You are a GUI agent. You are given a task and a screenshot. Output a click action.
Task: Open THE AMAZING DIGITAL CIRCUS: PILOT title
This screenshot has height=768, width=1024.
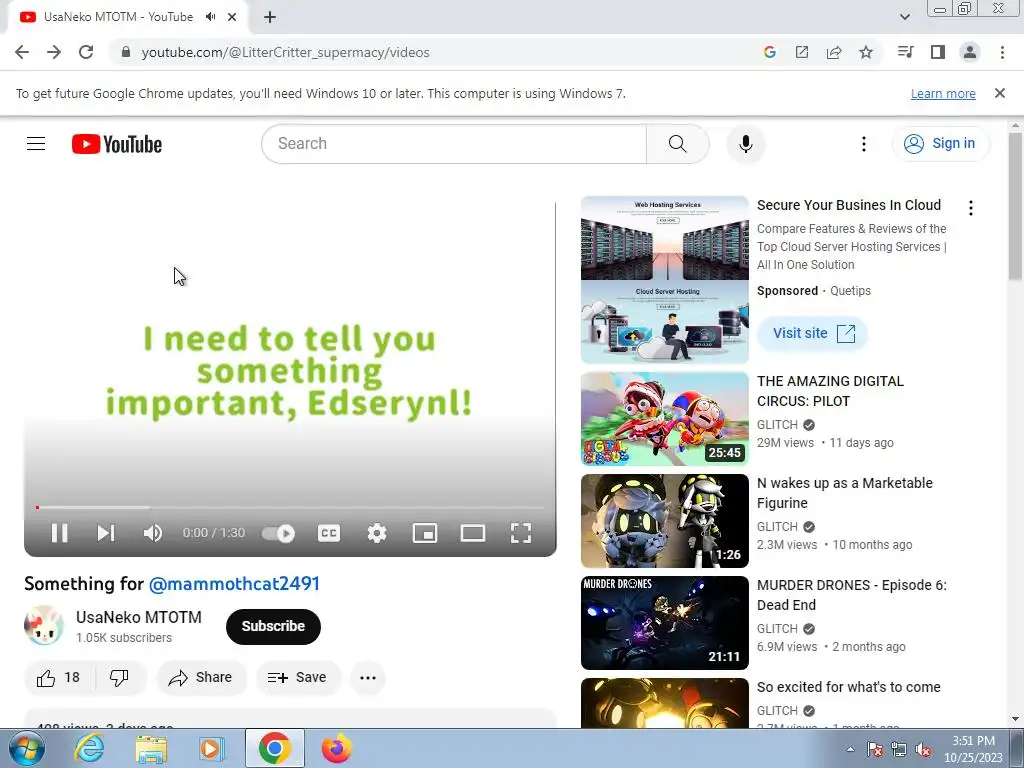pyautogui.click(x=830, y=391)
